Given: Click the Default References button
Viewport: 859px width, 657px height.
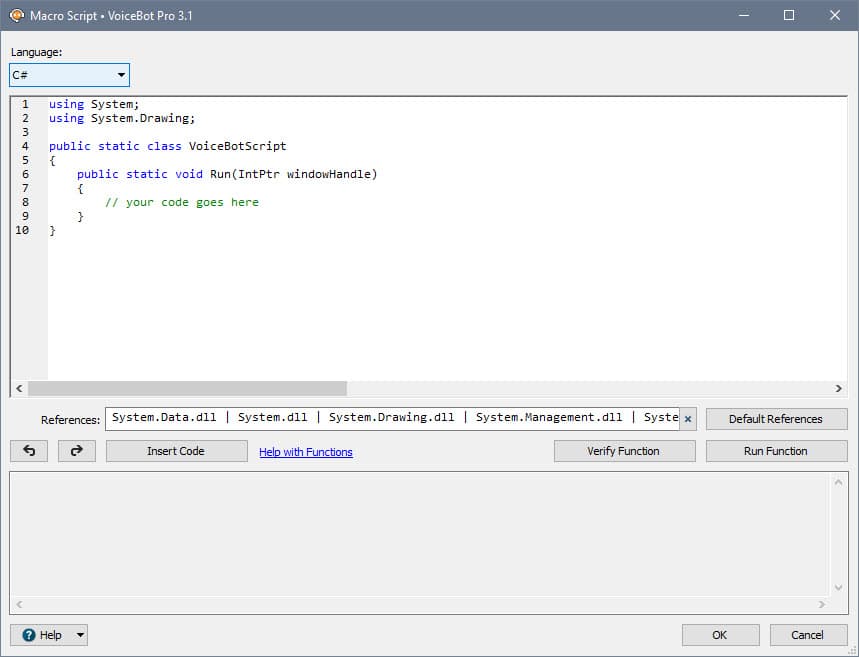Looking at the screenshot, I should [776, 419].
